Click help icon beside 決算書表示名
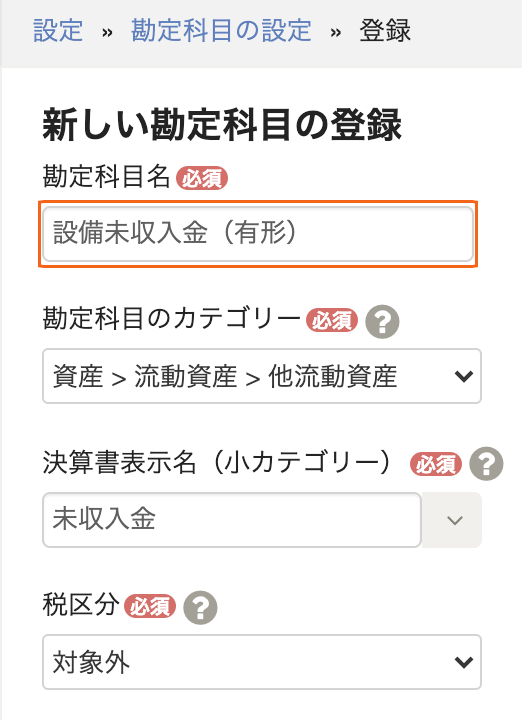522x720 pixels. pyautogui.click(x=486, y=464)
